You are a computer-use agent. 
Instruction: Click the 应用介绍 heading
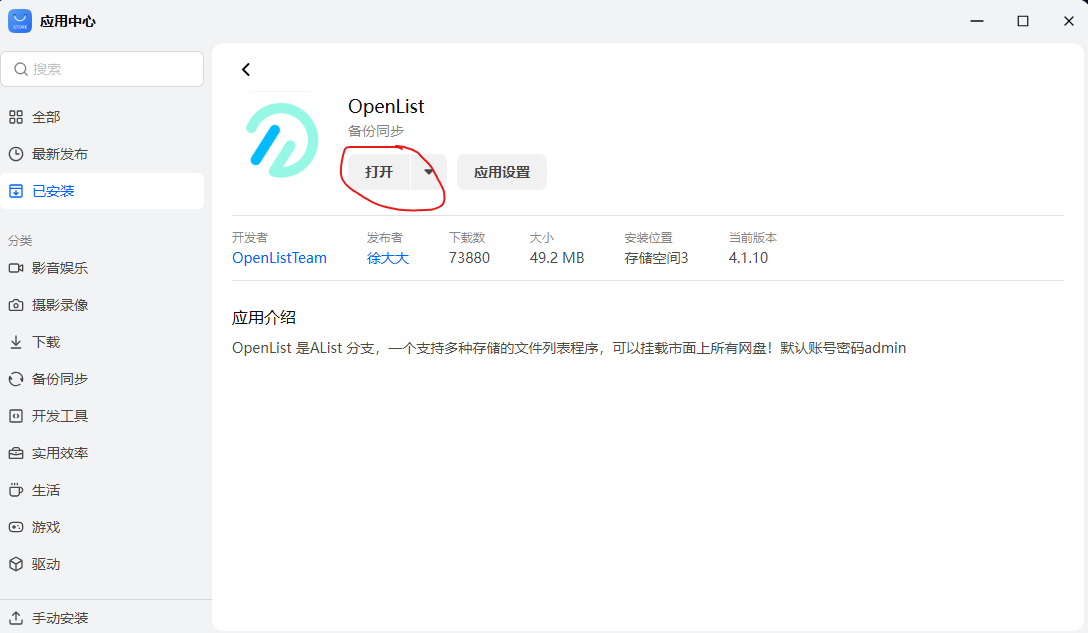click(x=264, y=318)
